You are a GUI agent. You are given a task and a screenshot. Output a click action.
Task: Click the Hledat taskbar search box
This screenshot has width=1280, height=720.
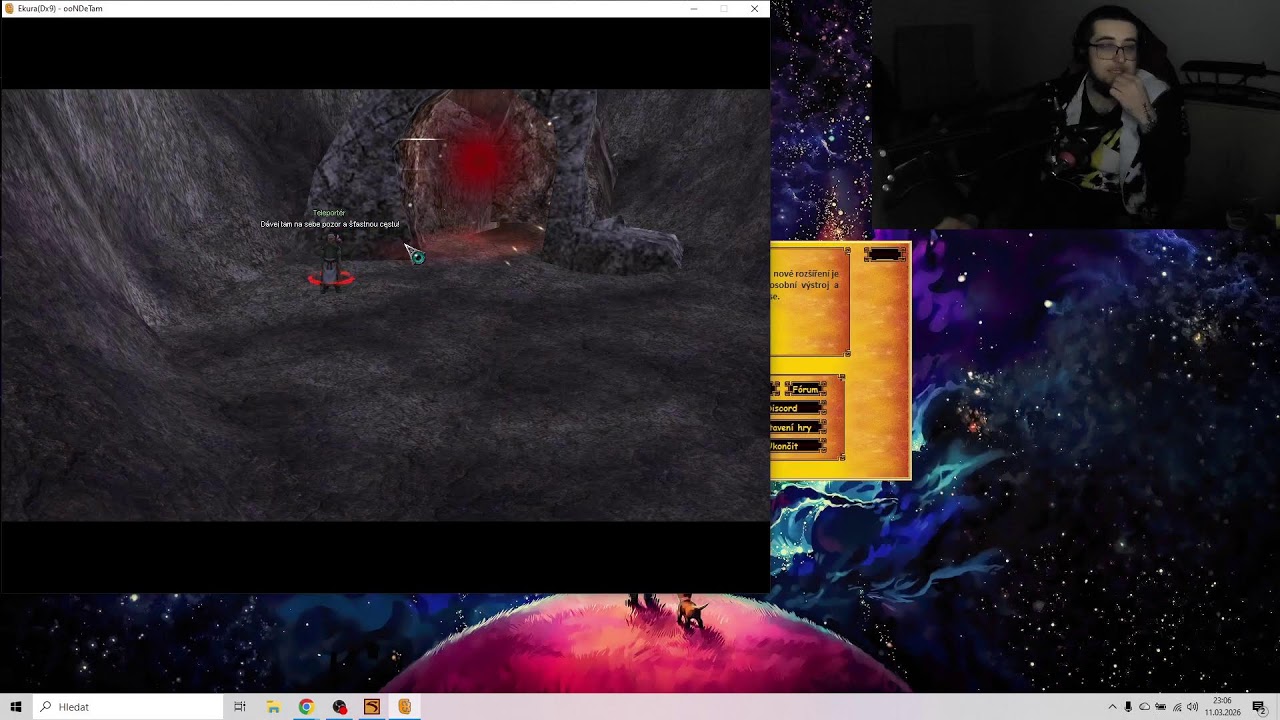128,707
